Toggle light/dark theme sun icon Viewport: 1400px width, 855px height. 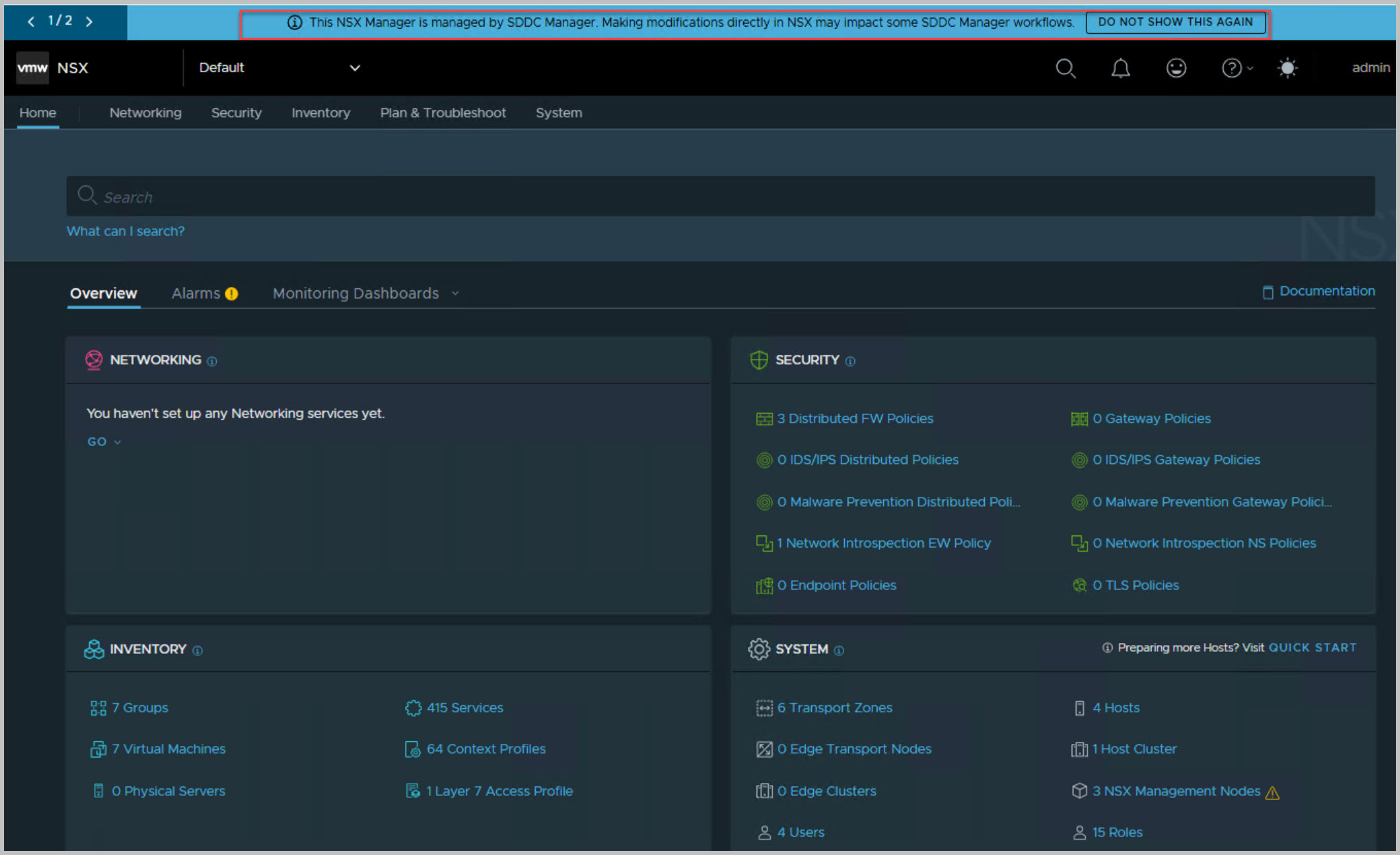[x=1287, y=68]
